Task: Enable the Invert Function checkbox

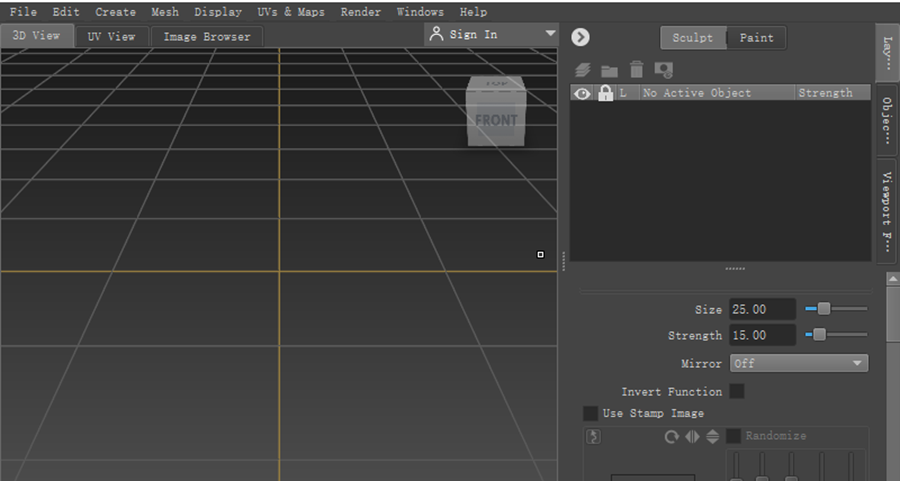Action: [x=737, y=391]
